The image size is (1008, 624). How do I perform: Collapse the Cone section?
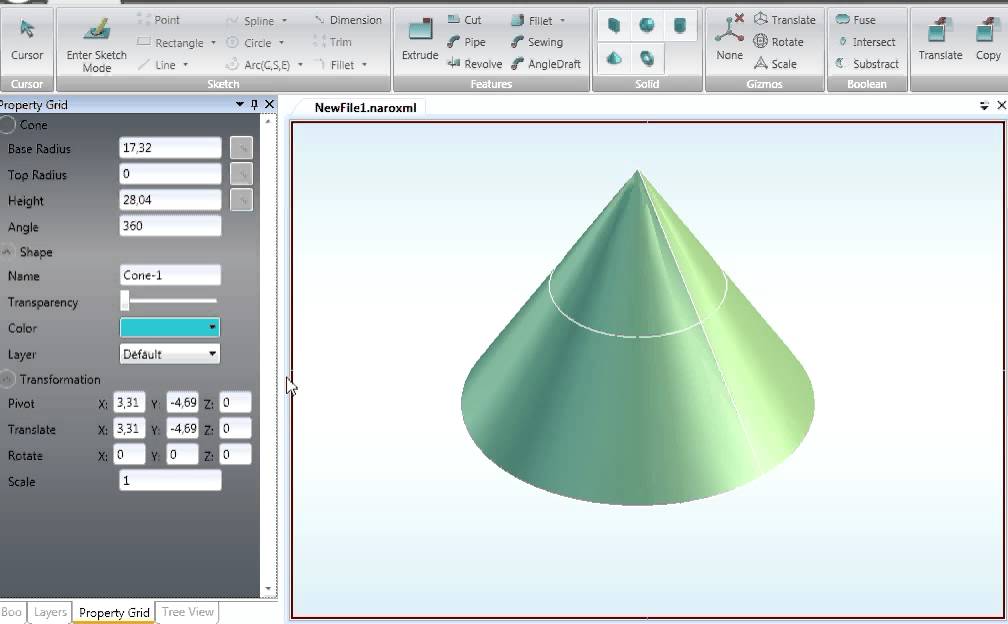7,125
